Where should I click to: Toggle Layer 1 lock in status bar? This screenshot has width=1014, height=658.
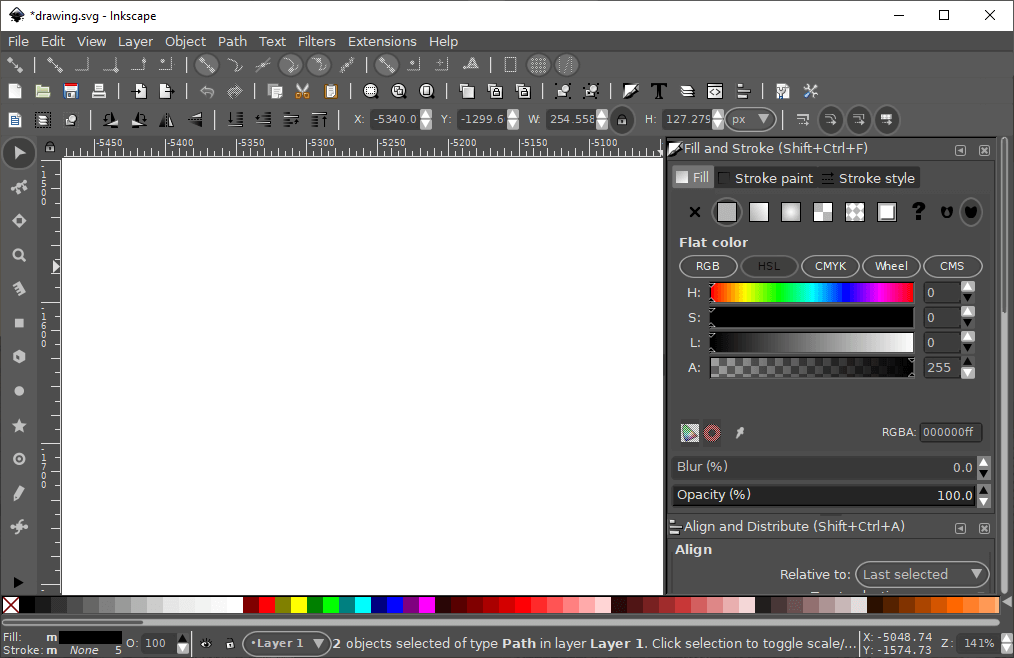[x=230, y=643]
